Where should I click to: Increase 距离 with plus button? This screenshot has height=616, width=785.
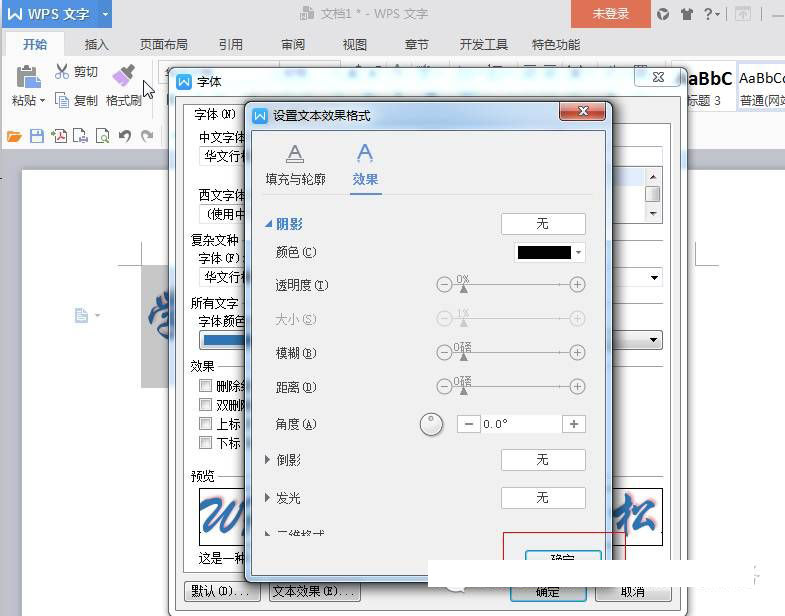(577, 387)
